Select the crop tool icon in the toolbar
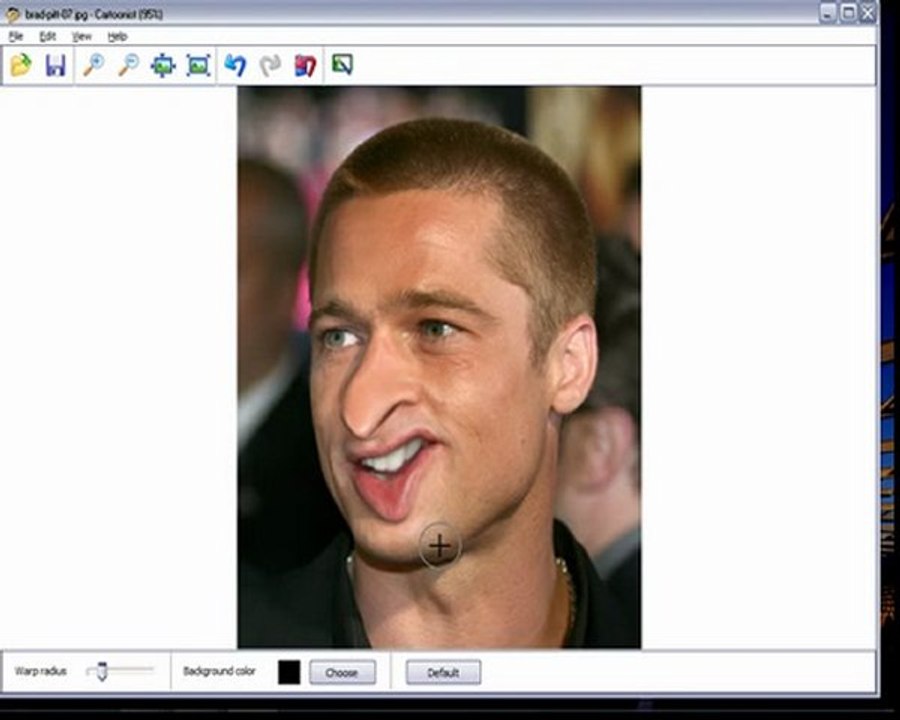 (342, 64)
